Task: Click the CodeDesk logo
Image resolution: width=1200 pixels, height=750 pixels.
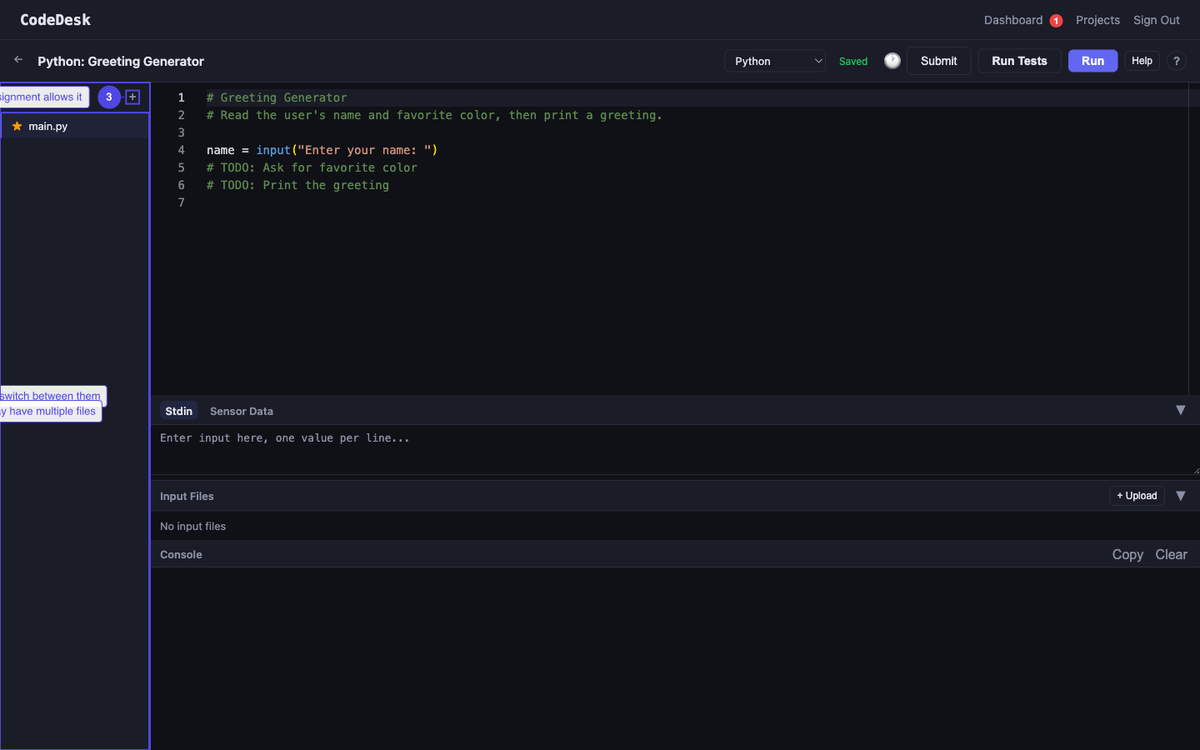Action: coord(55,20)
